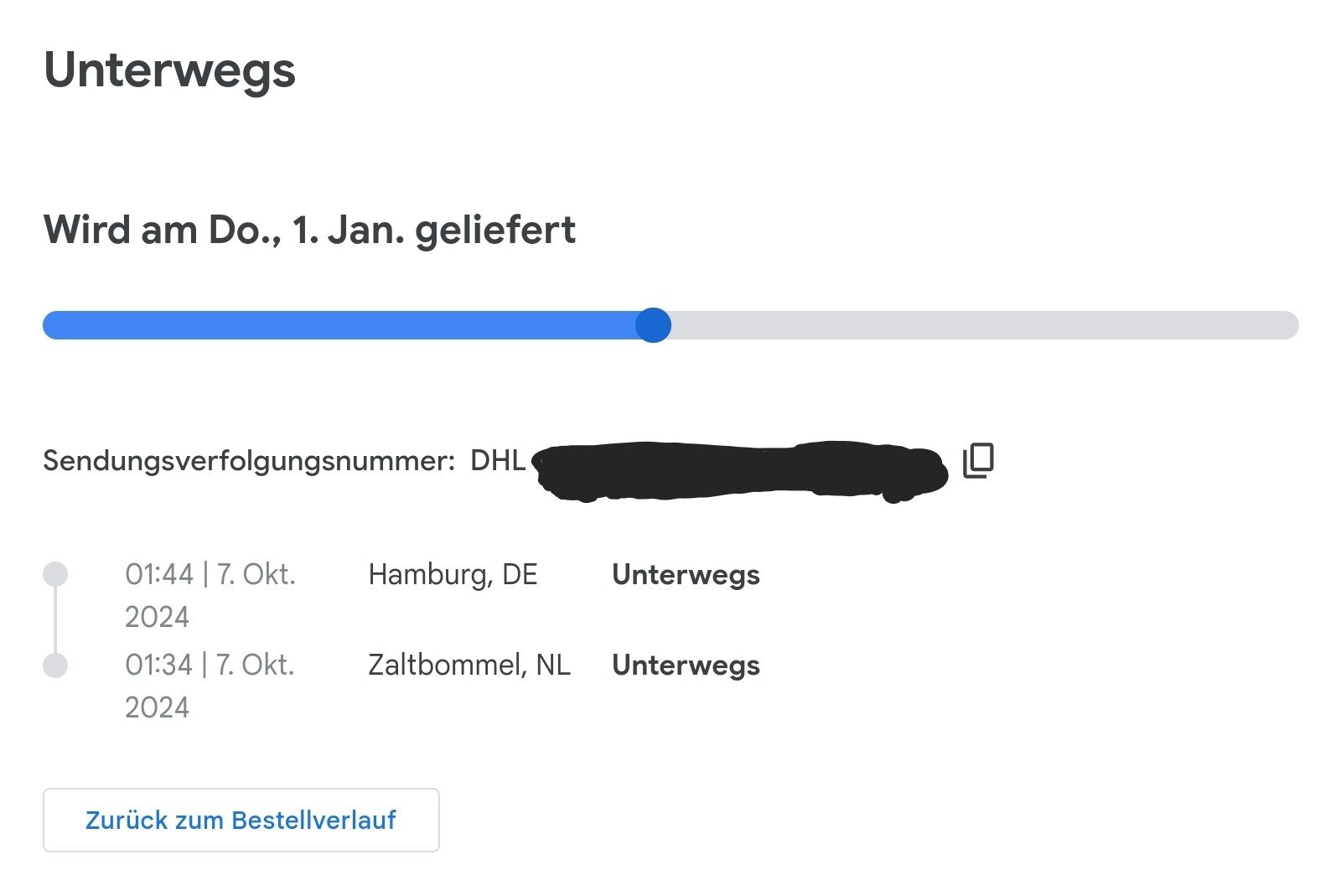Click the DHL carrier name
Screen dimensions: 1341x896
tap(498, 461)
